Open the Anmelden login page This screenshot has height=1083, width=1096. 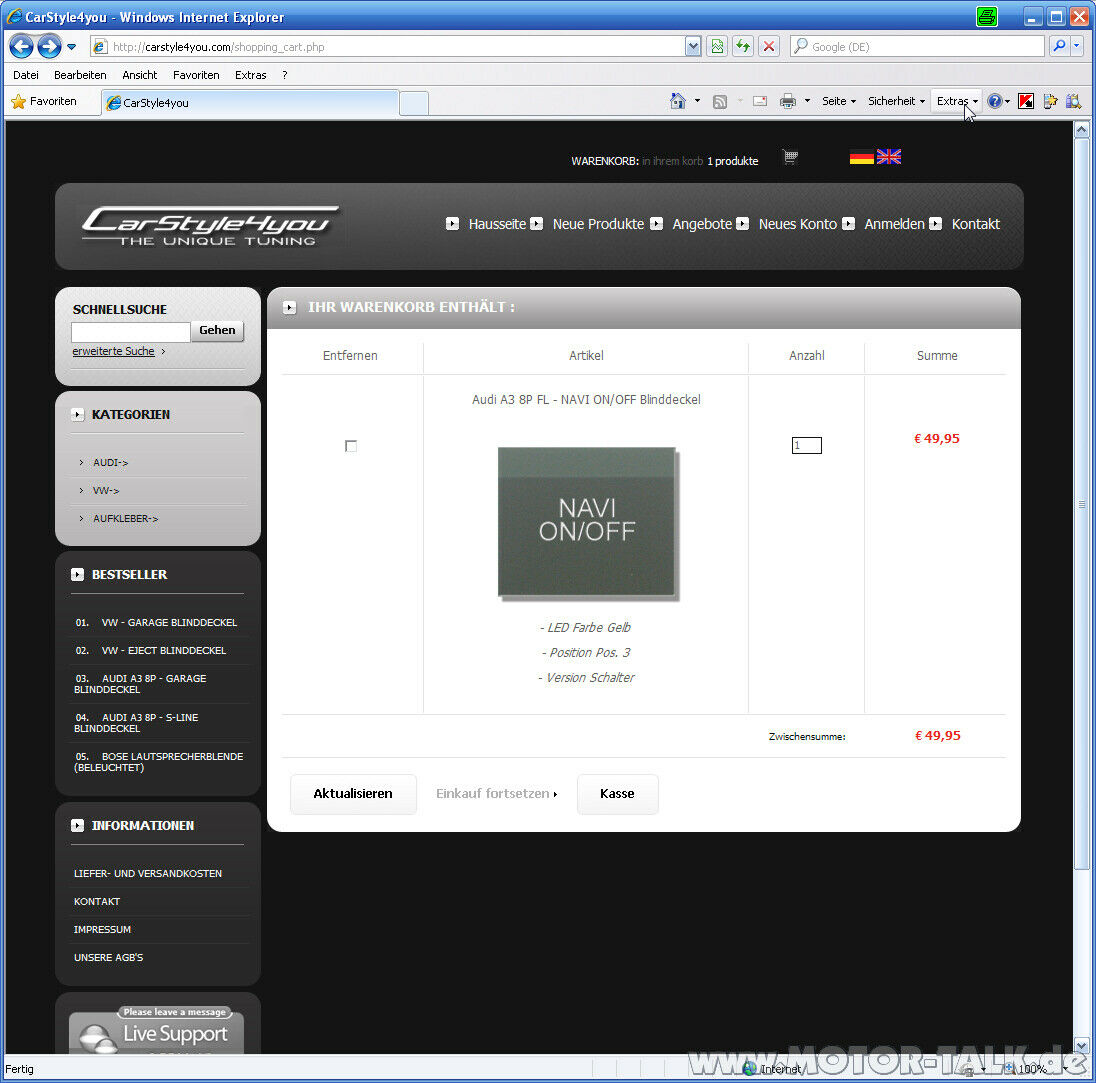coord(894,224)
